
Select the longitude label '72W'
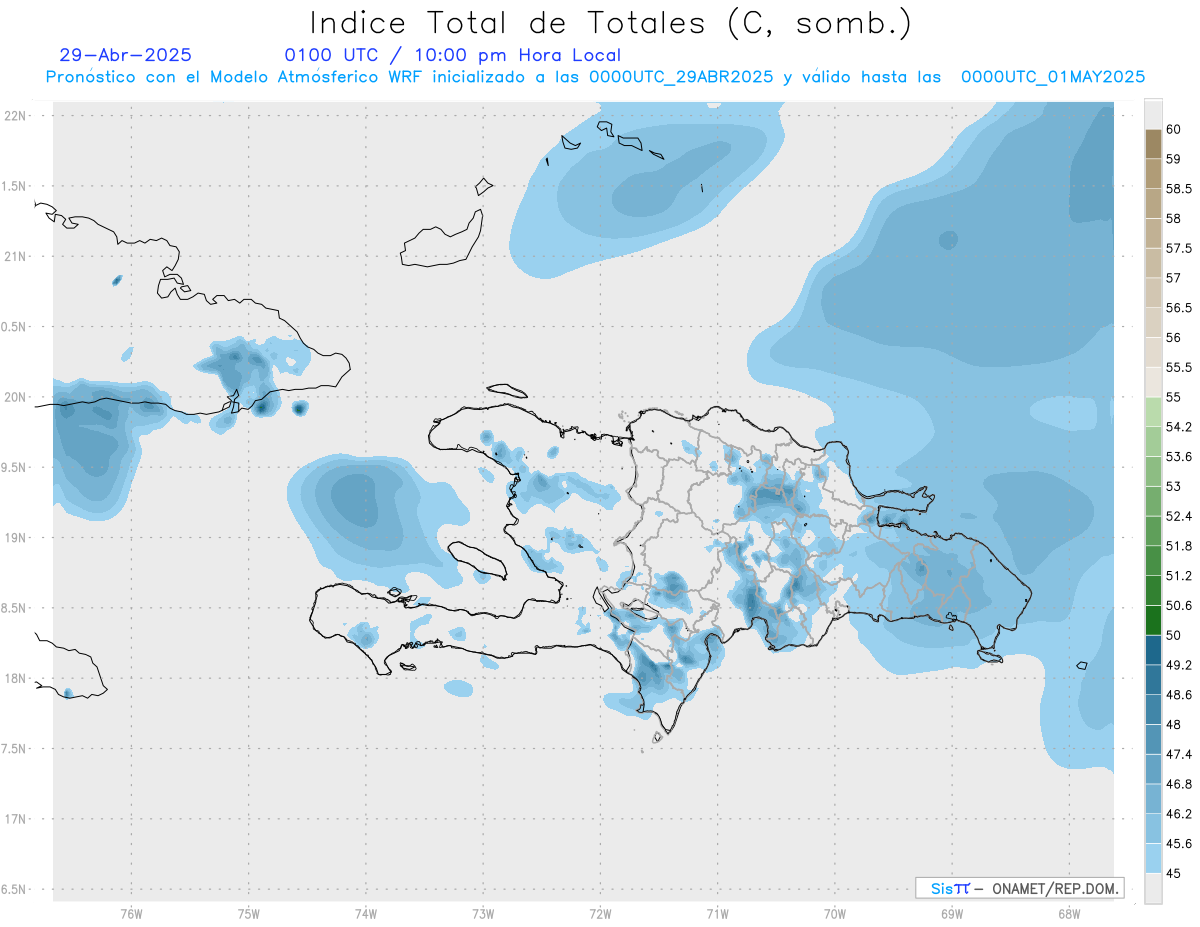[x=600, y=914]
